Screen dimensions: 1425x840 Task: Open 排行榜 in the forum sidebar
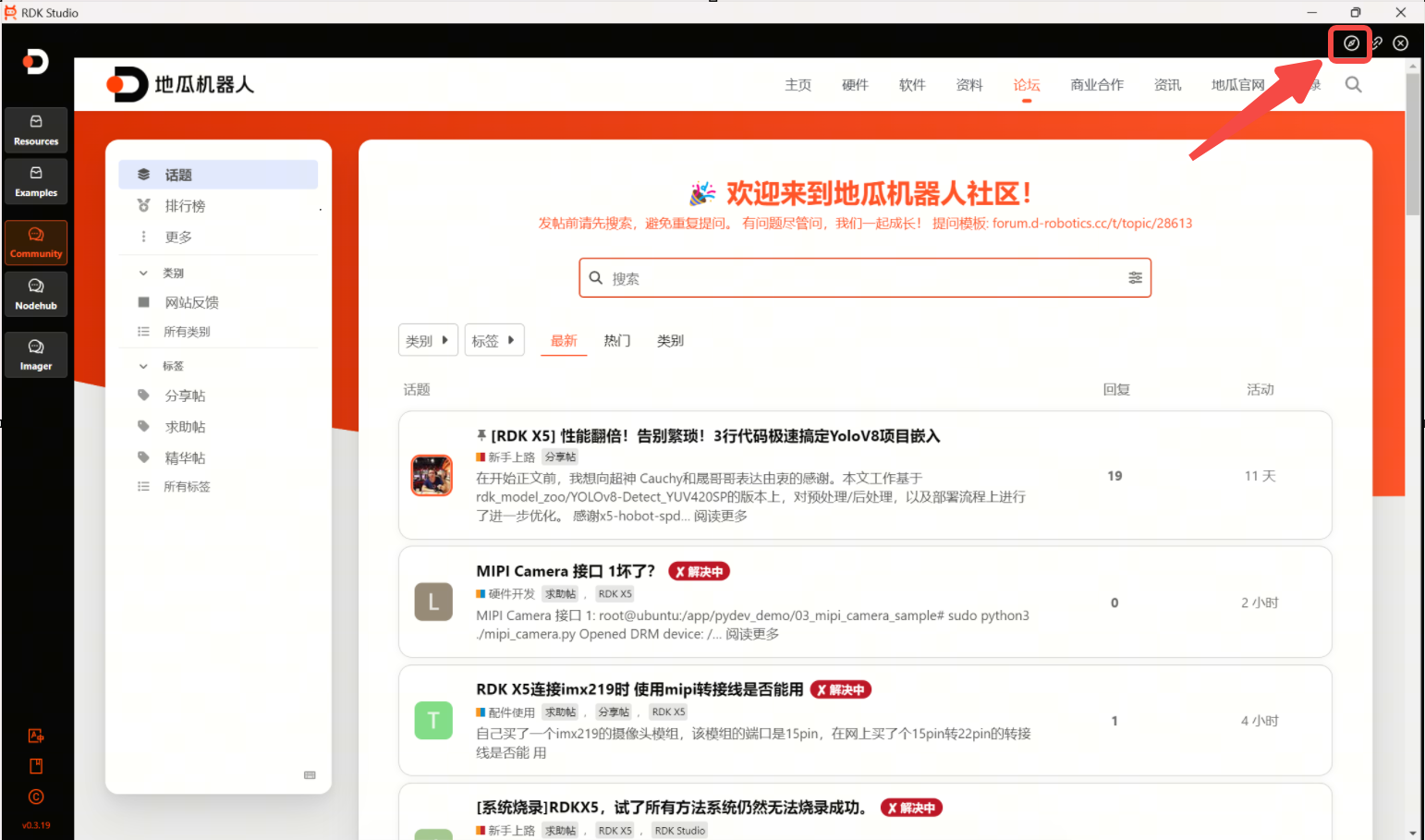(x=185, y=206)
